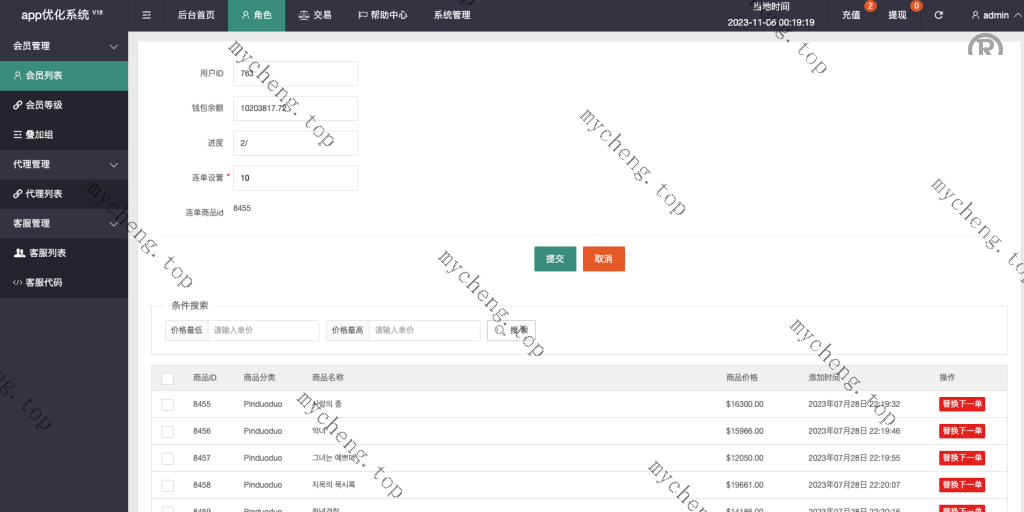Click the hamburger menu collapse icon

coord(147,15)
